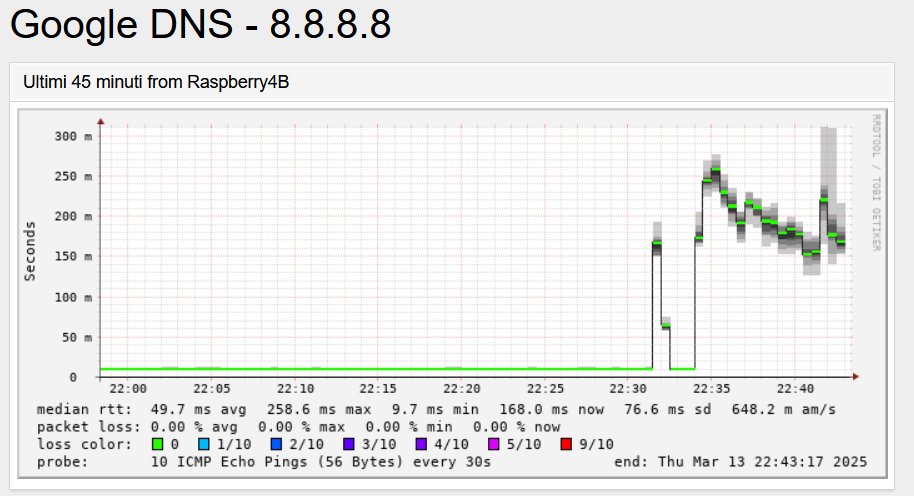Click the '49.7 ms avg' median rtt value

[198, 410]
